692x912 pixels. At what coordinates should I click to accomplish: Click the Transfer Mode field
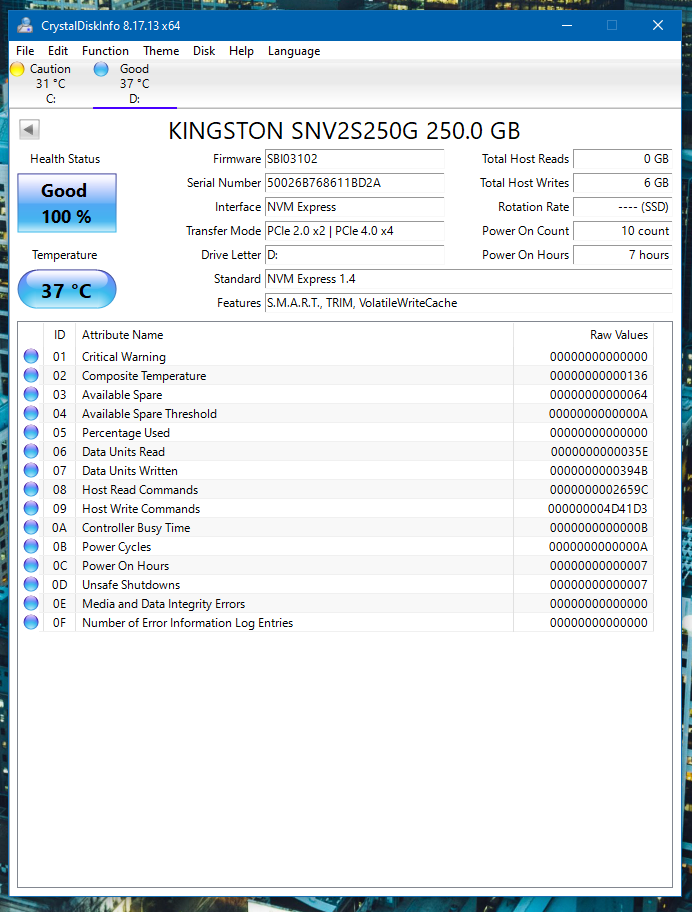pos(354,231)
